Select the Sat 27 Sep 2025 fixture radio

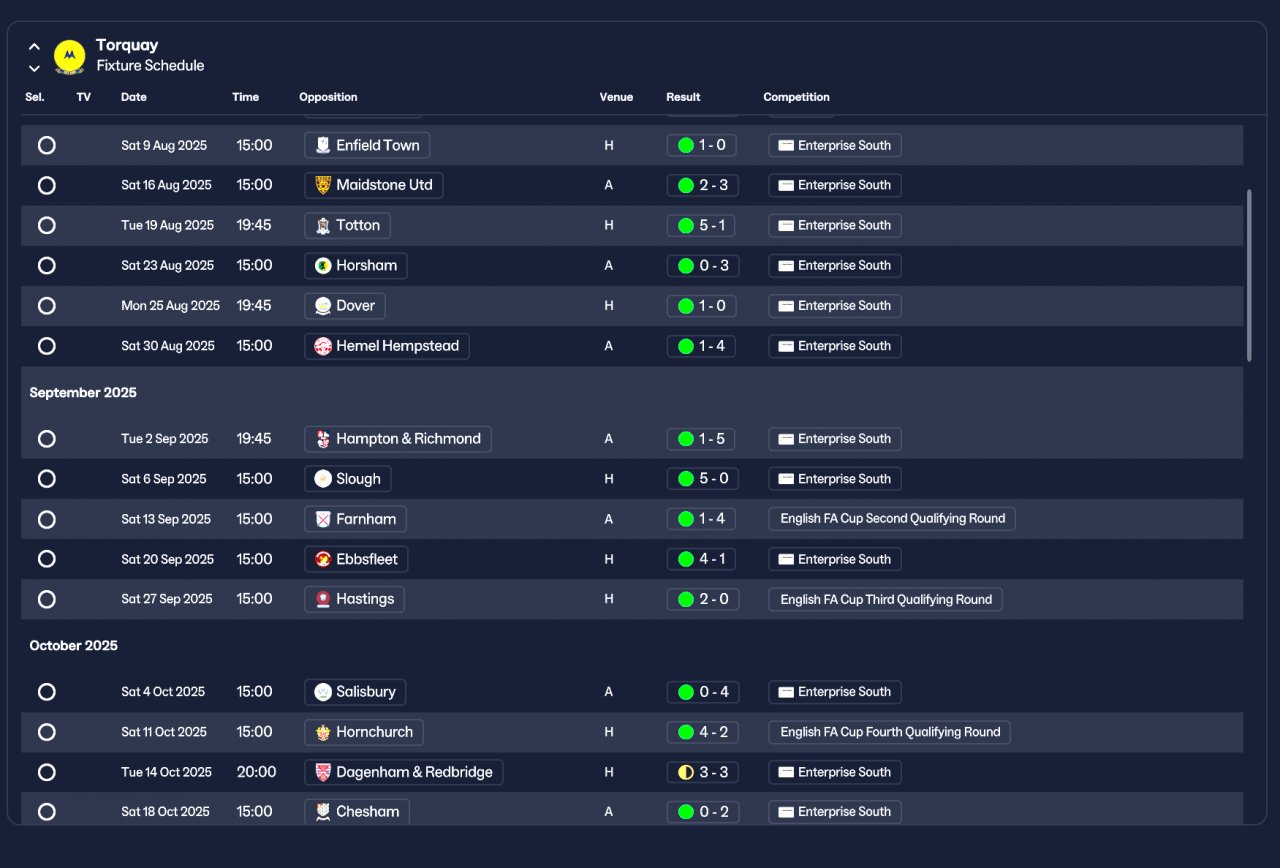click(46, 599)
